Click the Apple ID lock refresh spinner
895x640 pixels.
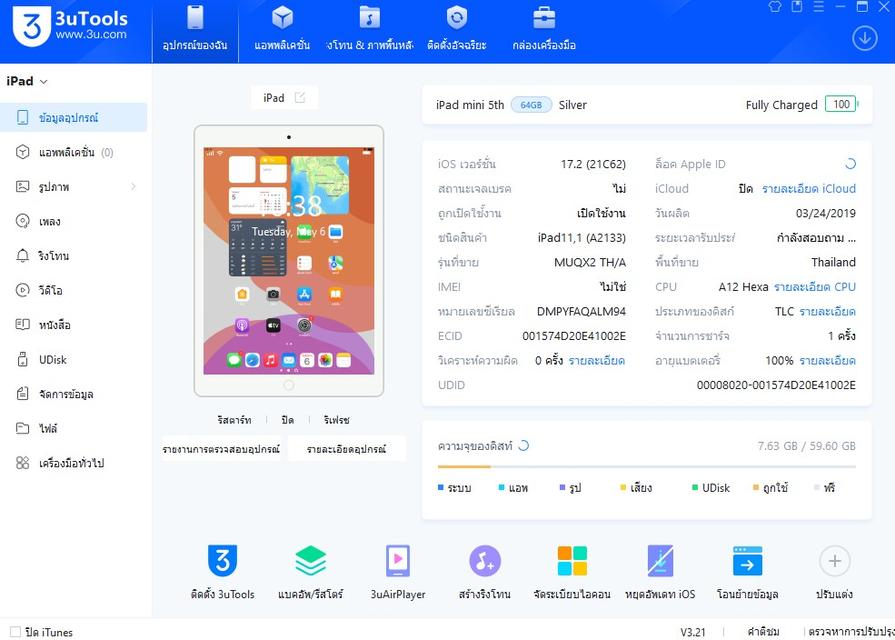pos(850,164)
